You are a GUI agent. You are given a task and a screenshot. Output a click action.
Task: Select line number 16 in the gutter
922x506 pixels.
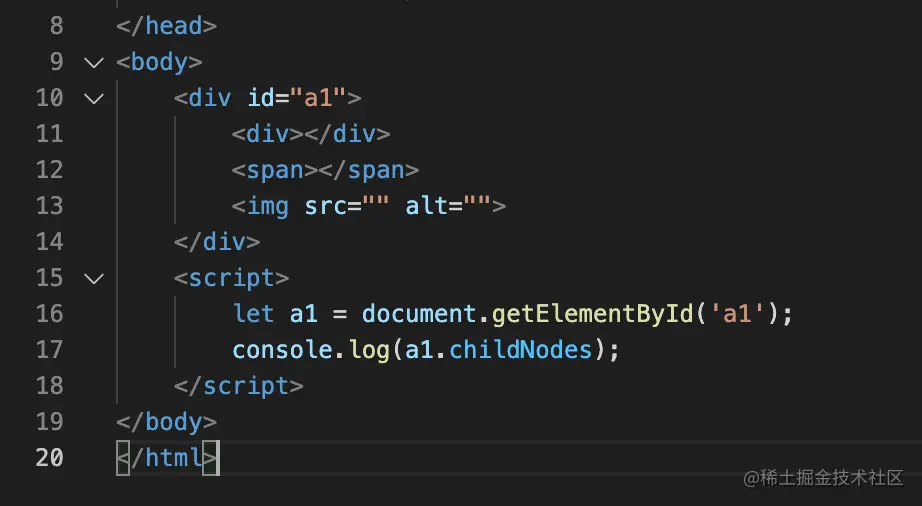pos(49,314)
